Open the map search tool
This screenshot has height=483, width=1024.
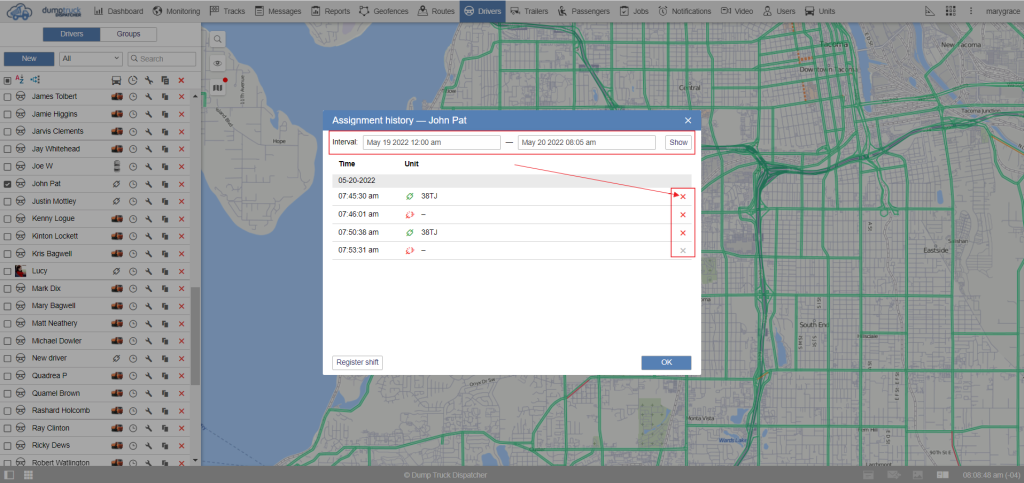pyautogui.click(x=218, y=39)
